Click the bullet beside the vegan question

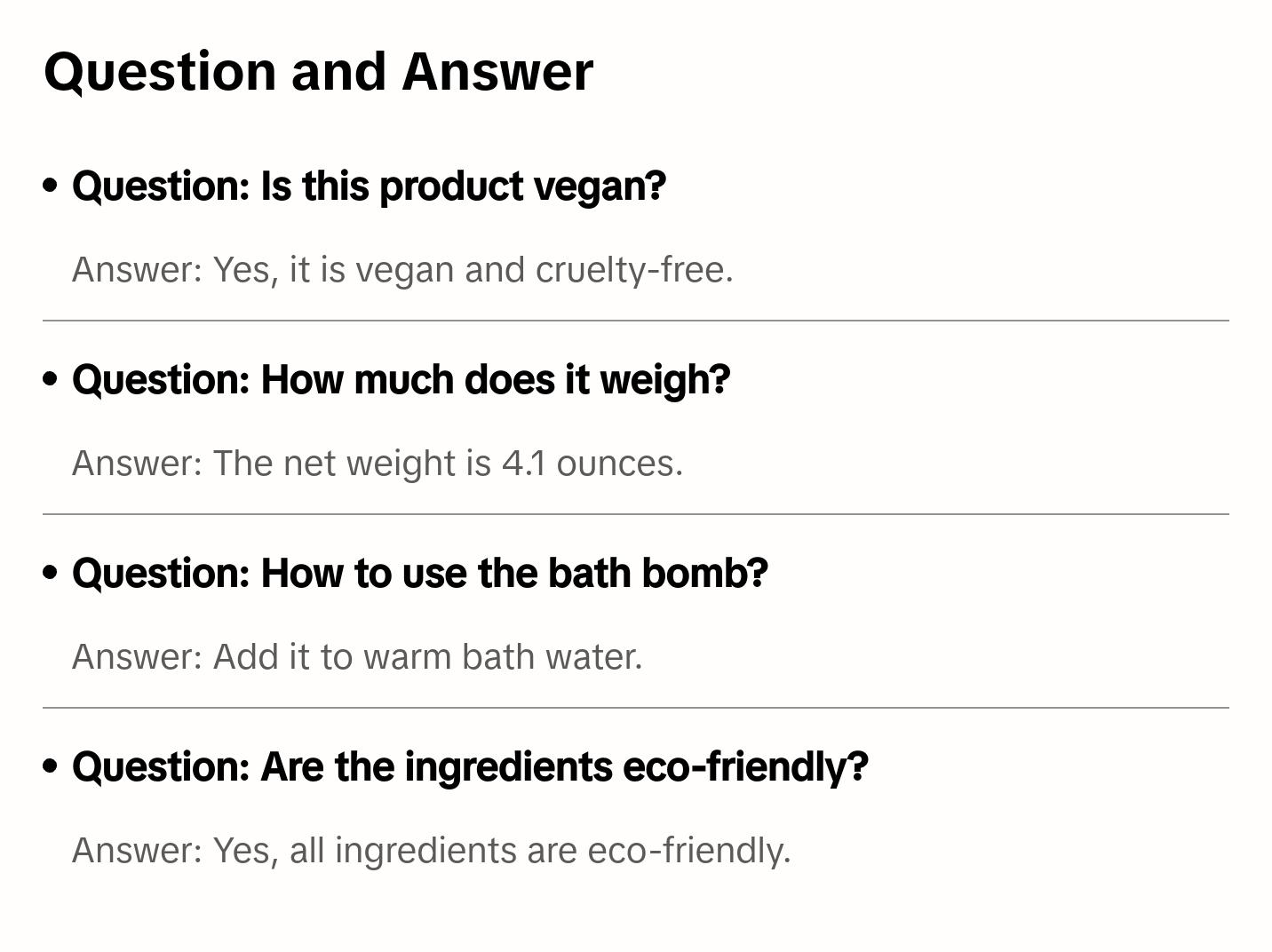(51, 186)
